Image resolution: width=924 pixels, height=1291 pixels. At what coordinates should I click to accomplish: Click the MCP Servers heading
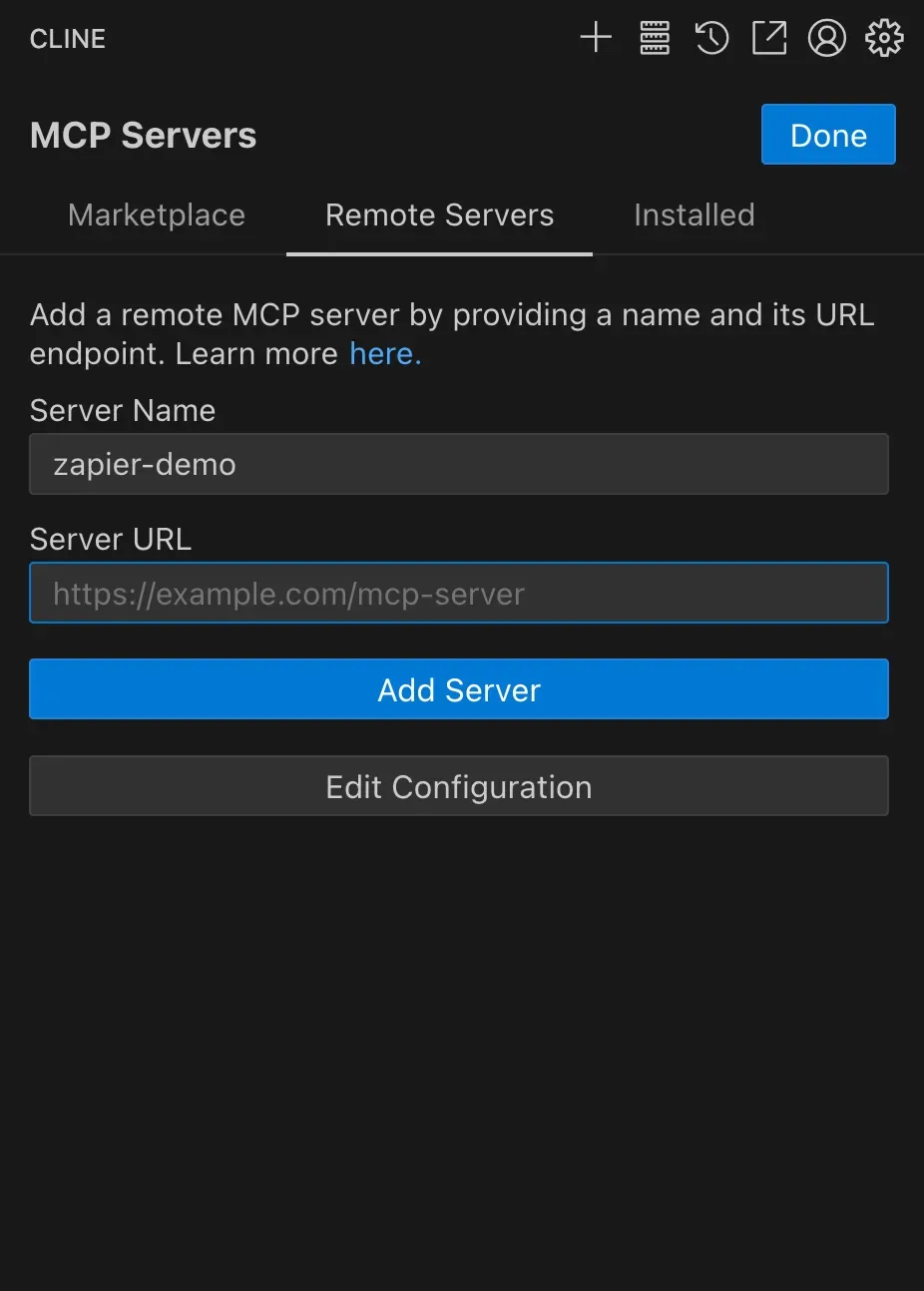pos(144,136)
